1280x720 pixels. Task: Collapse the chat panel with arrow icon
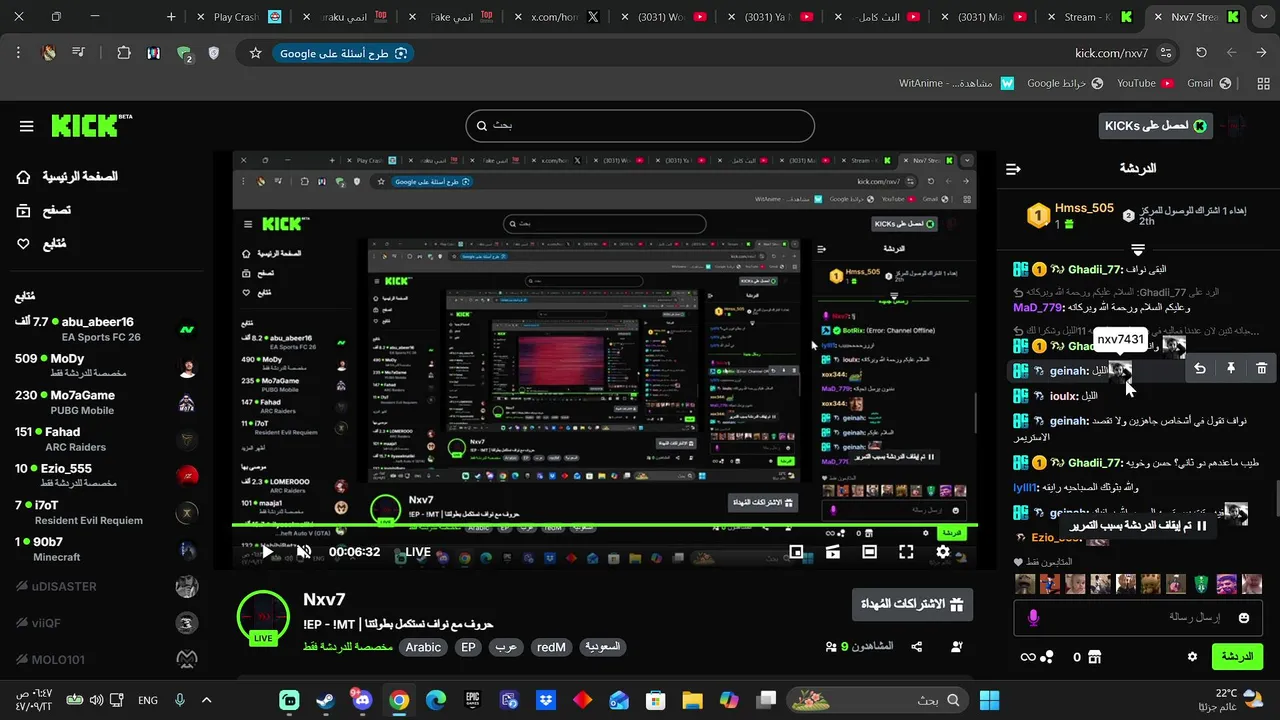(1013, 169)
